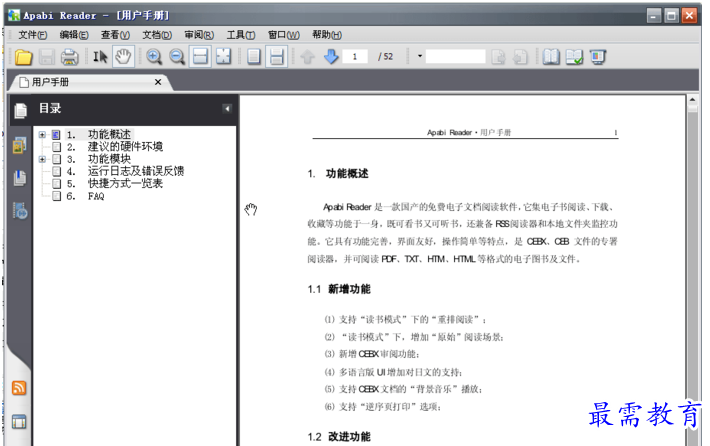Select the 用户手册 document tab
Viewport: 710px width, 446px height.
pos(91,82)
